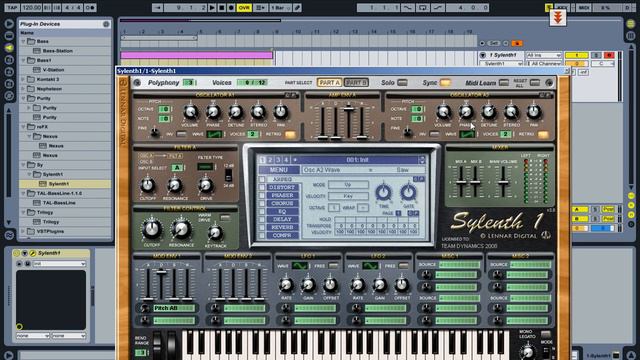Viewport: 640px width, 360px height.
Task: Click the arpeggiator Time knob
Action: 383,192
